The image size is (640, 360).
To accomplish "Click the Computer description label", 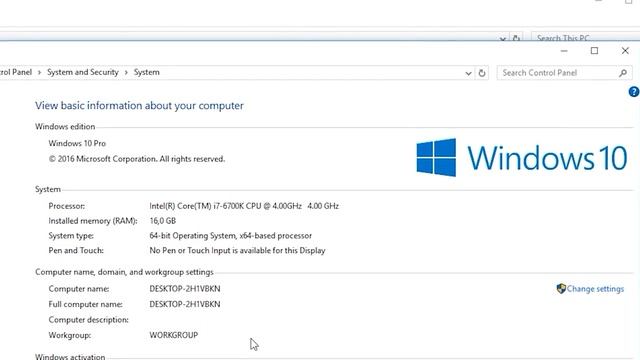I will [88, 320].
